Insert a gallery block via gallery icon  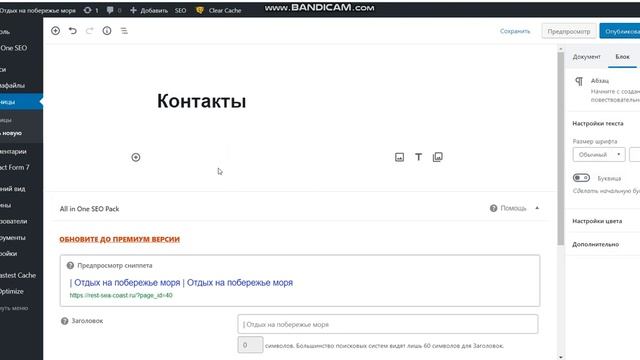(x=438, y=157)
